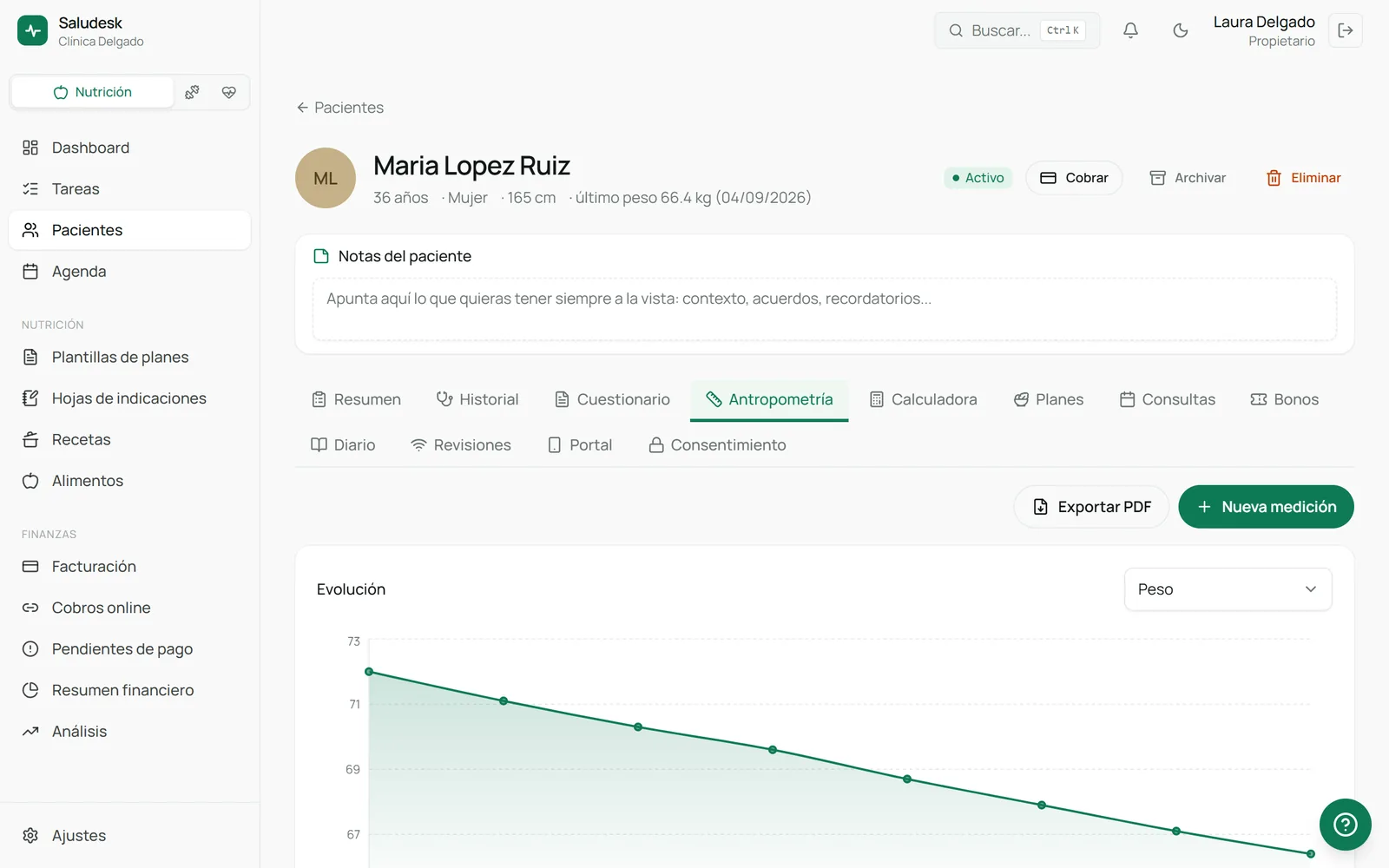Click the Buscar search field
1389x868 pixels.
click(1017, 30)
